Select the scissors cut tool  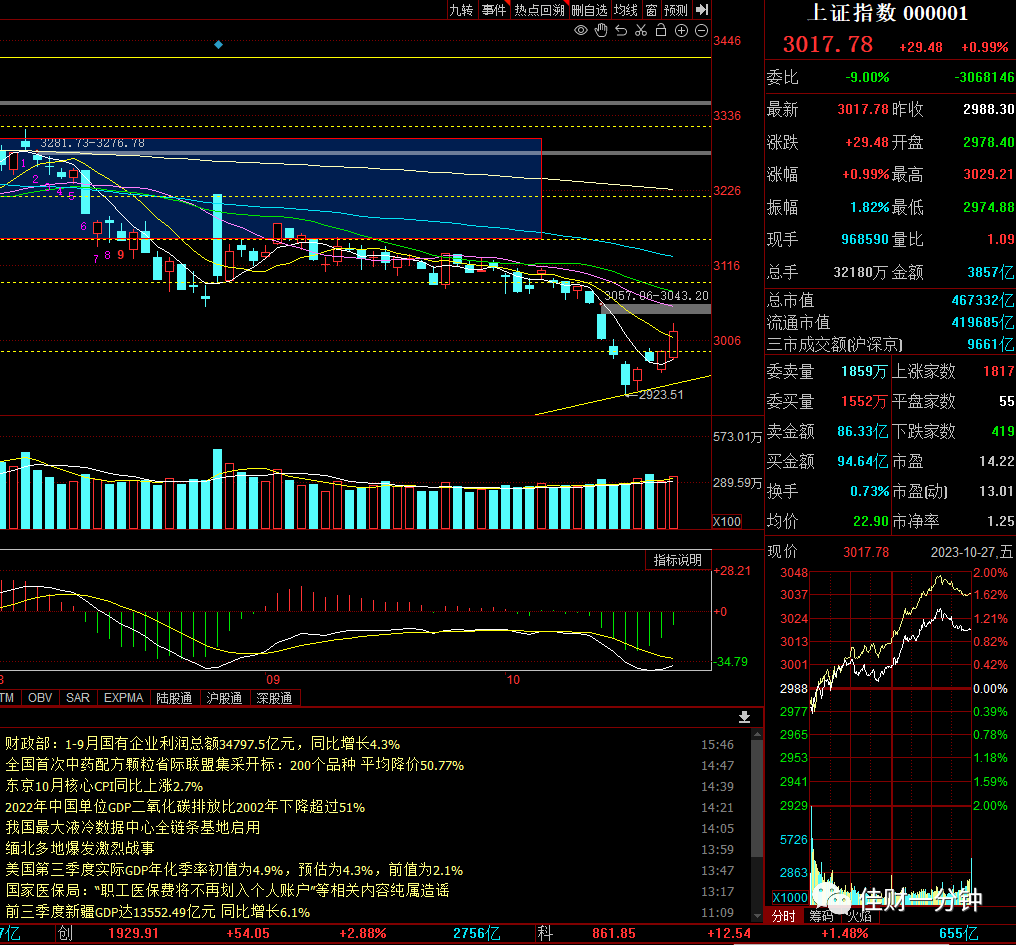tap(641, 30)
